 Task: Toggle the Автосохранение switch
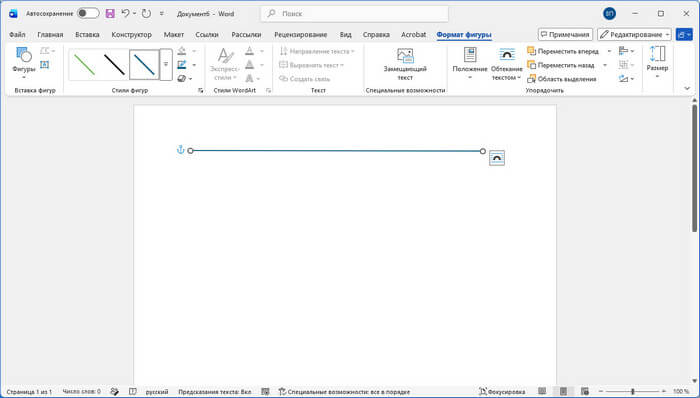point(88,13)
